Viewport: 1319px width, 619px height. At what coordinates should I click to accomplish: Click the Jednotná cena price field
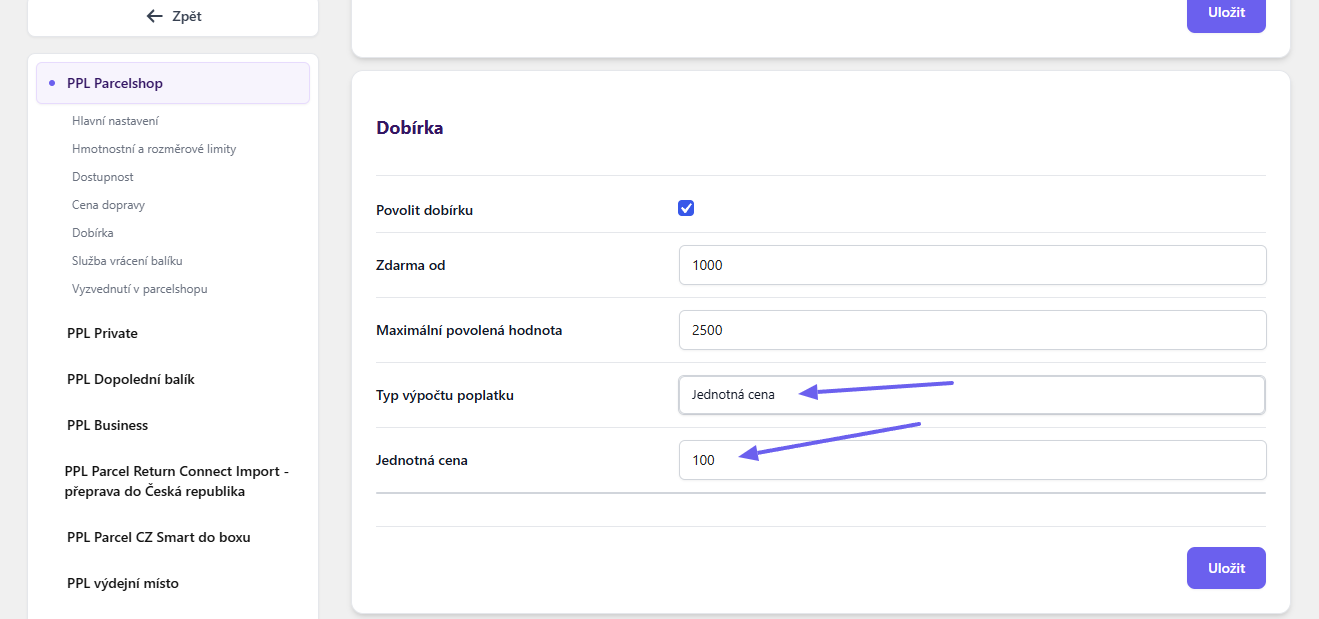click(972, 460)
